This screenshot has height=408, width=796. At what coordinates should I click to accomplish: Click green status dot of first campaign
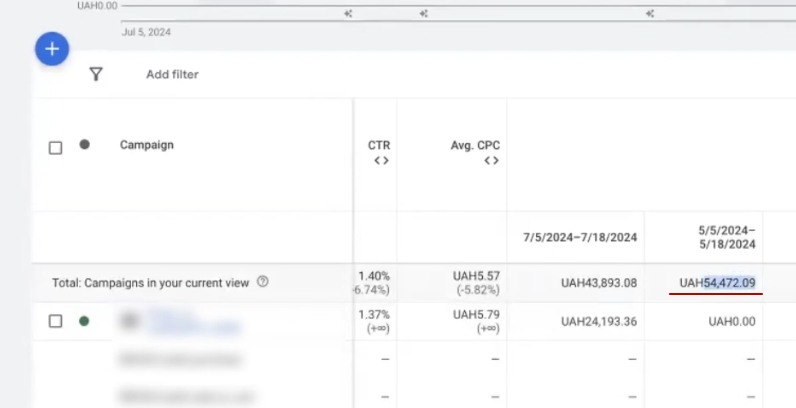84,321
